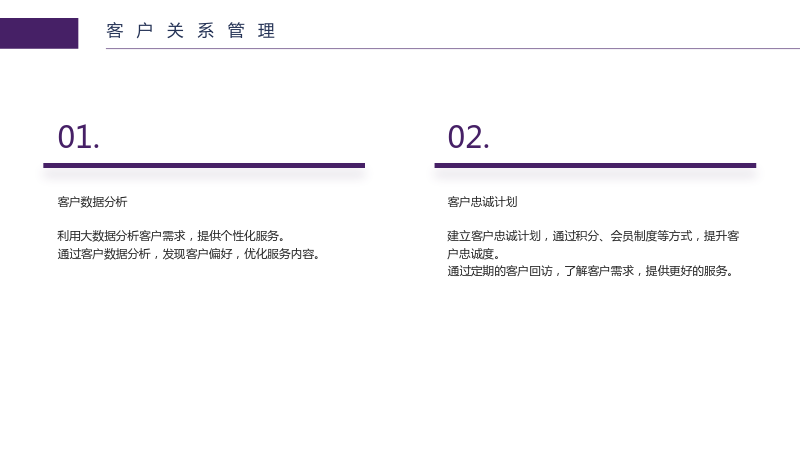Click the line starting 通过定期的客户回访

coord(591,271)
